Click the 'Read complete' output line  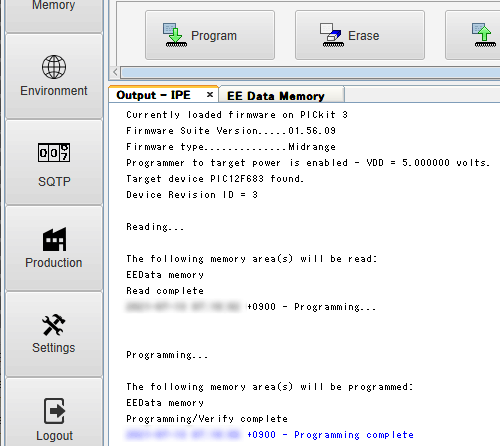[165, 291]
